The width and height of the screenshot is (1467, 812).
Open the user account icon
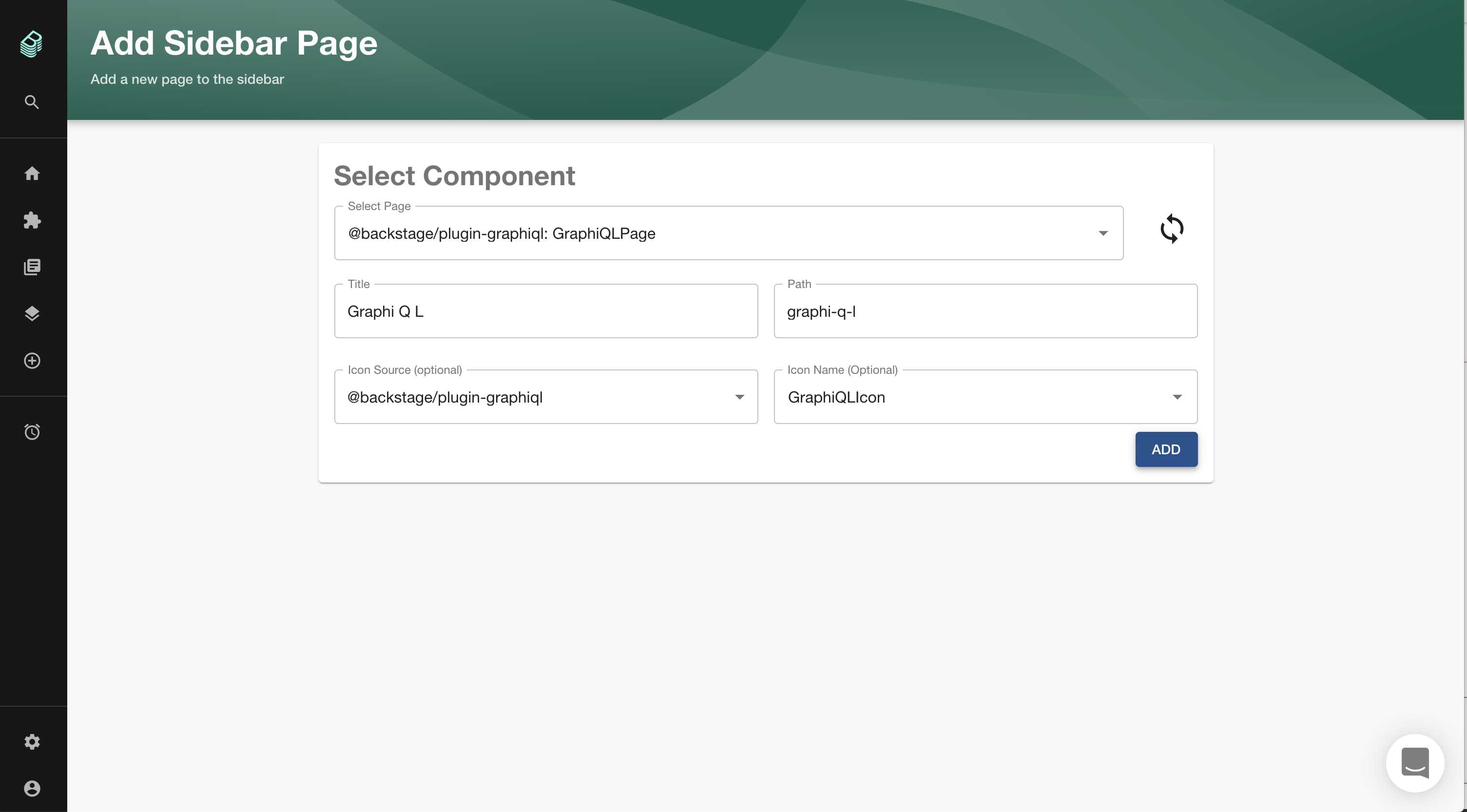[x=32, y=788]
